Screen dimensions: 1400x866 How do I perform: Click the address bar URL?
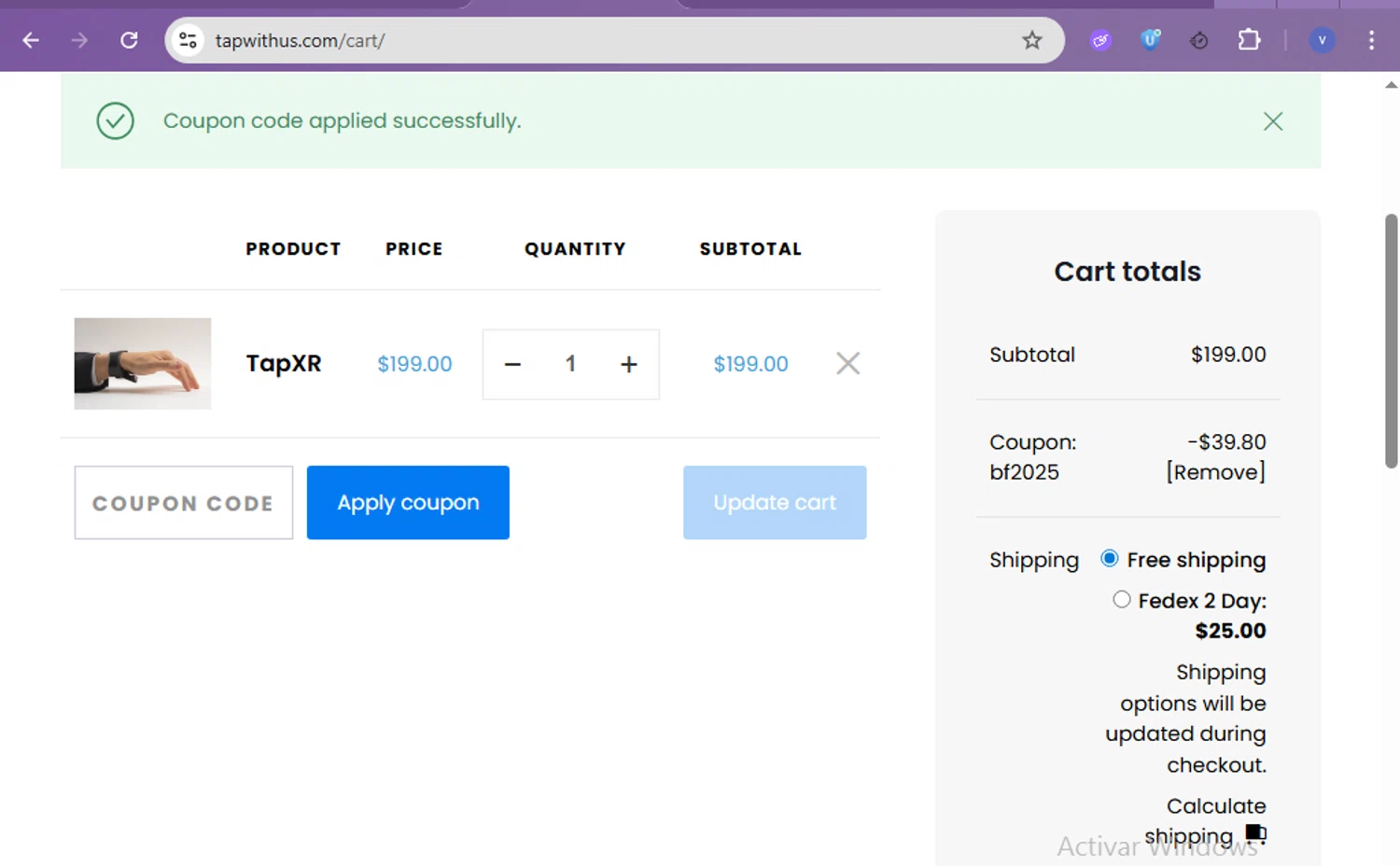click(300, 40)
